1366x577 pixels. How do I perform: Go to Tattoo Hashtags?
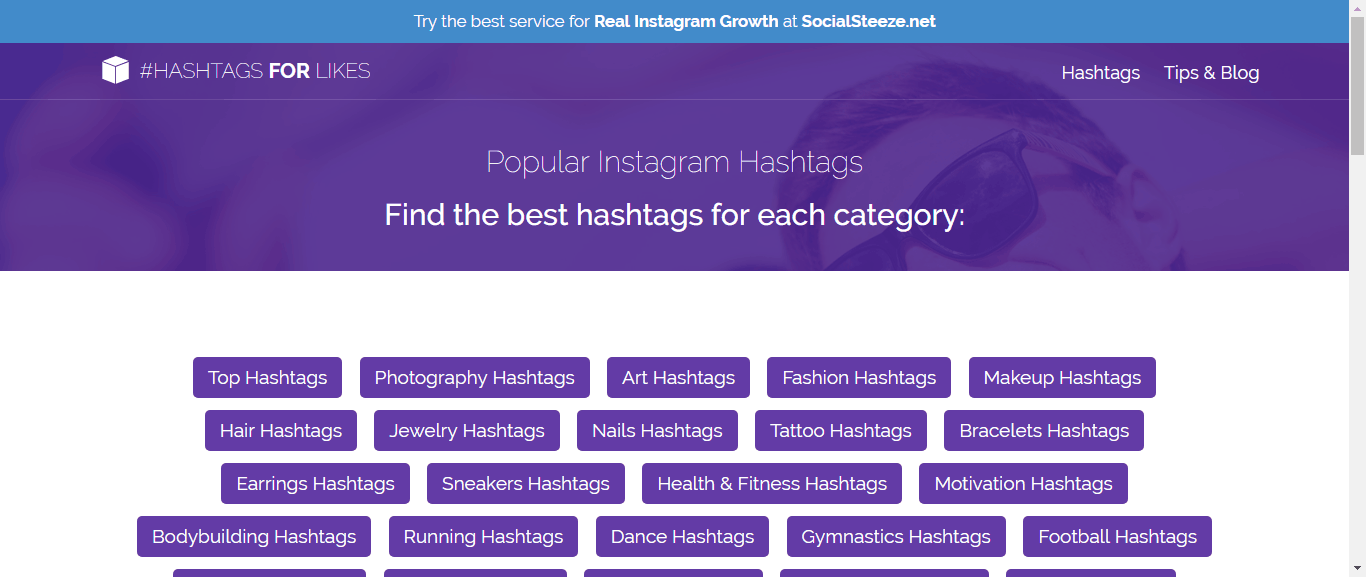(x=841, y=430)
